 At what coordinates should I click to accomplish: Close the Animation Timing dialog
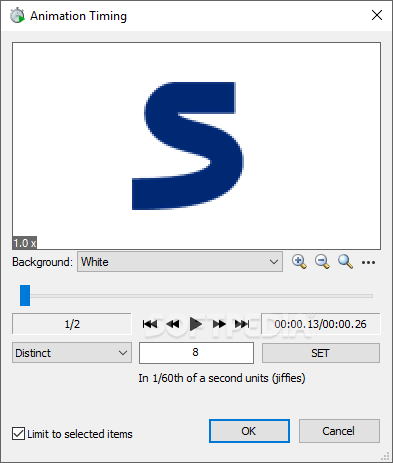pos(377,15)
